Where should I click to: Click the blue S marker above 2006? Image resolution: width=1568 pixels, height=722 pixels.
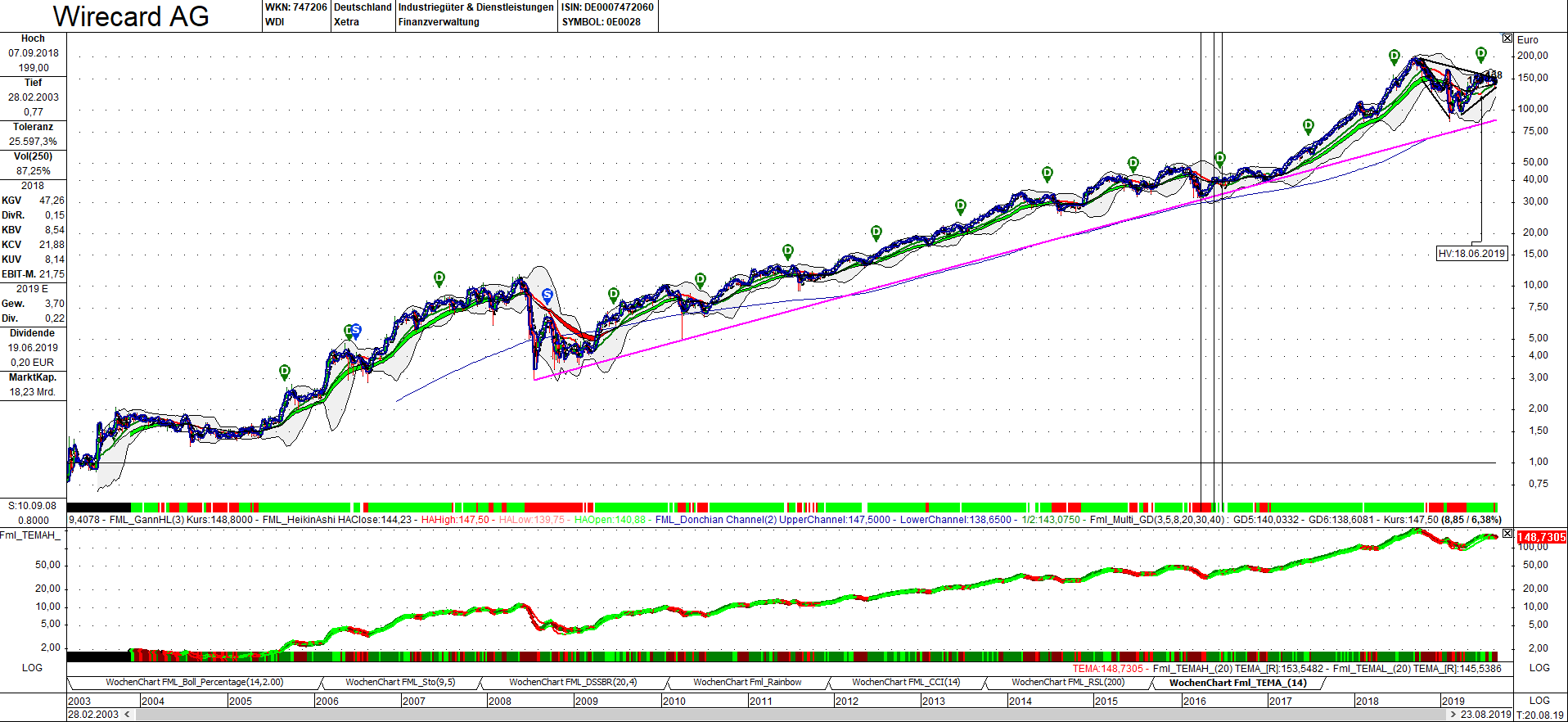click(355, 331)
